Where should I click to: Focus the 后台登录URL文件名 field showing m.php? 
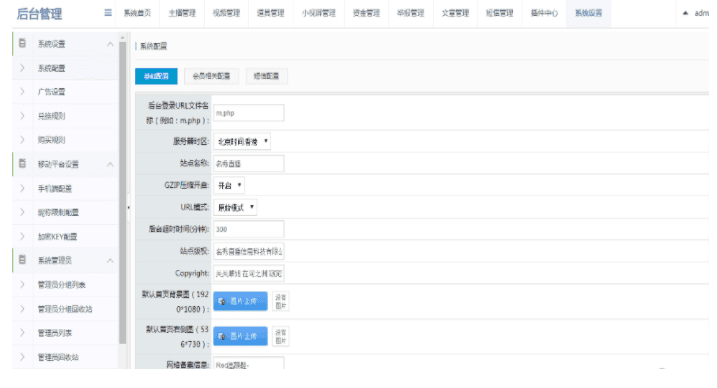pos(249,113)
